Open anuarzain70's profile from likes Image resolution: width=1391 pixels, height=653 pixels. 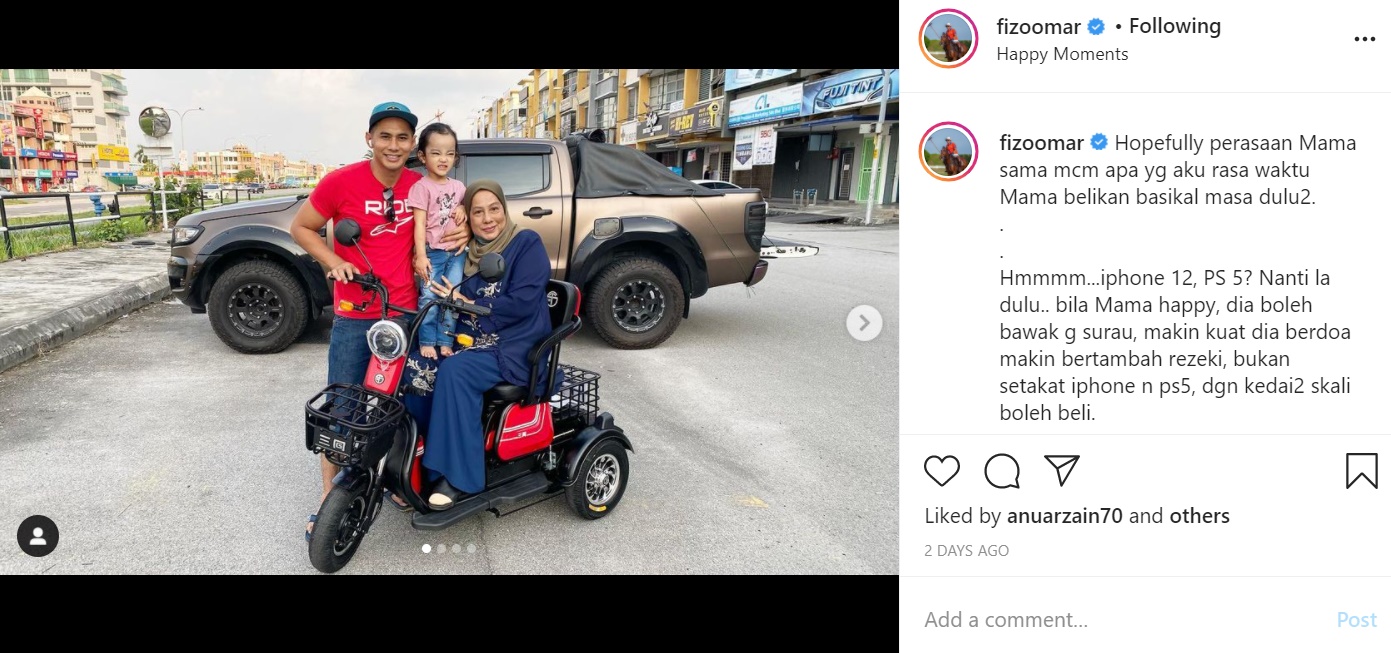click(x=1065, y=516)
